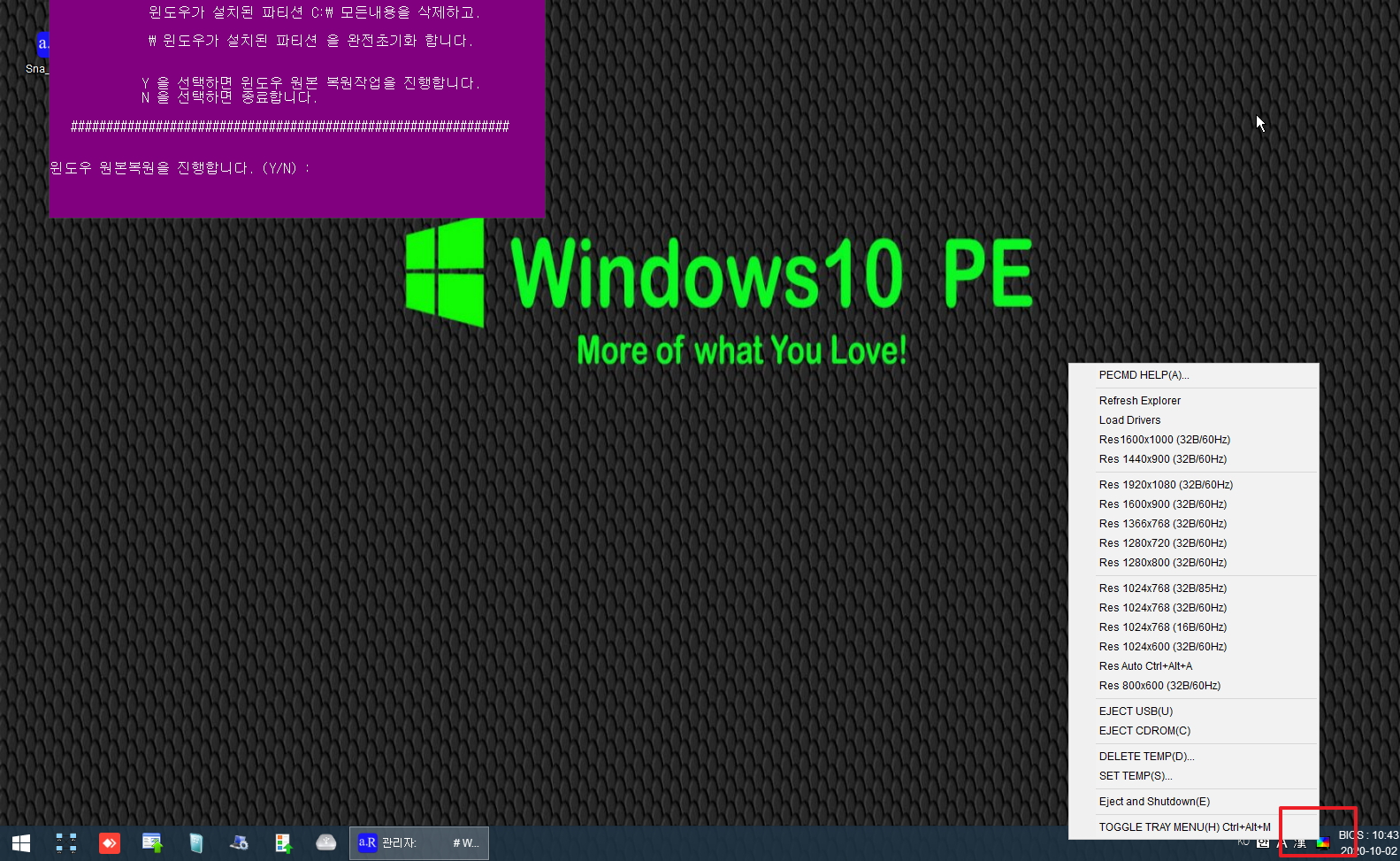Set resolution Res 1024x768 (32B/60Hz)

(x=1194, y=608)
